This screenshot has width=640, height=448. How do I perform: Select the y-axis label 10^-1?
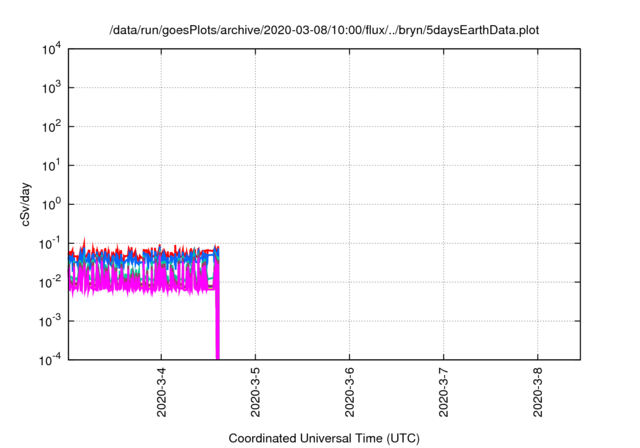pyautogui.click(x=50, y=244)
